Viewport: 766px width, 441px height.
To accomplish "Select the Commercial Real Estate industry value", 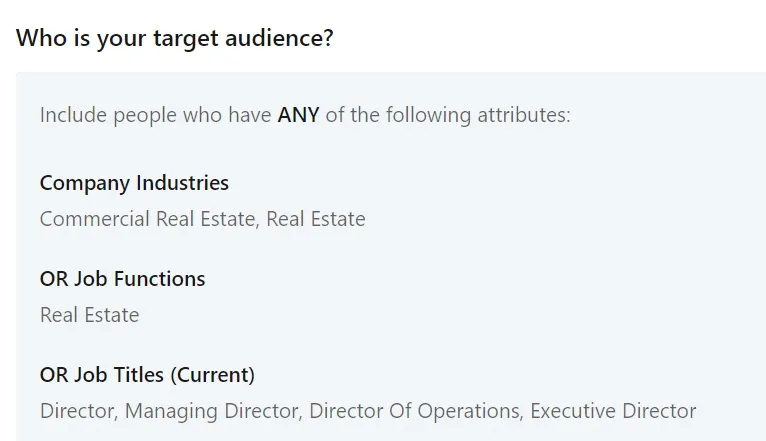I will coord(149,219).
